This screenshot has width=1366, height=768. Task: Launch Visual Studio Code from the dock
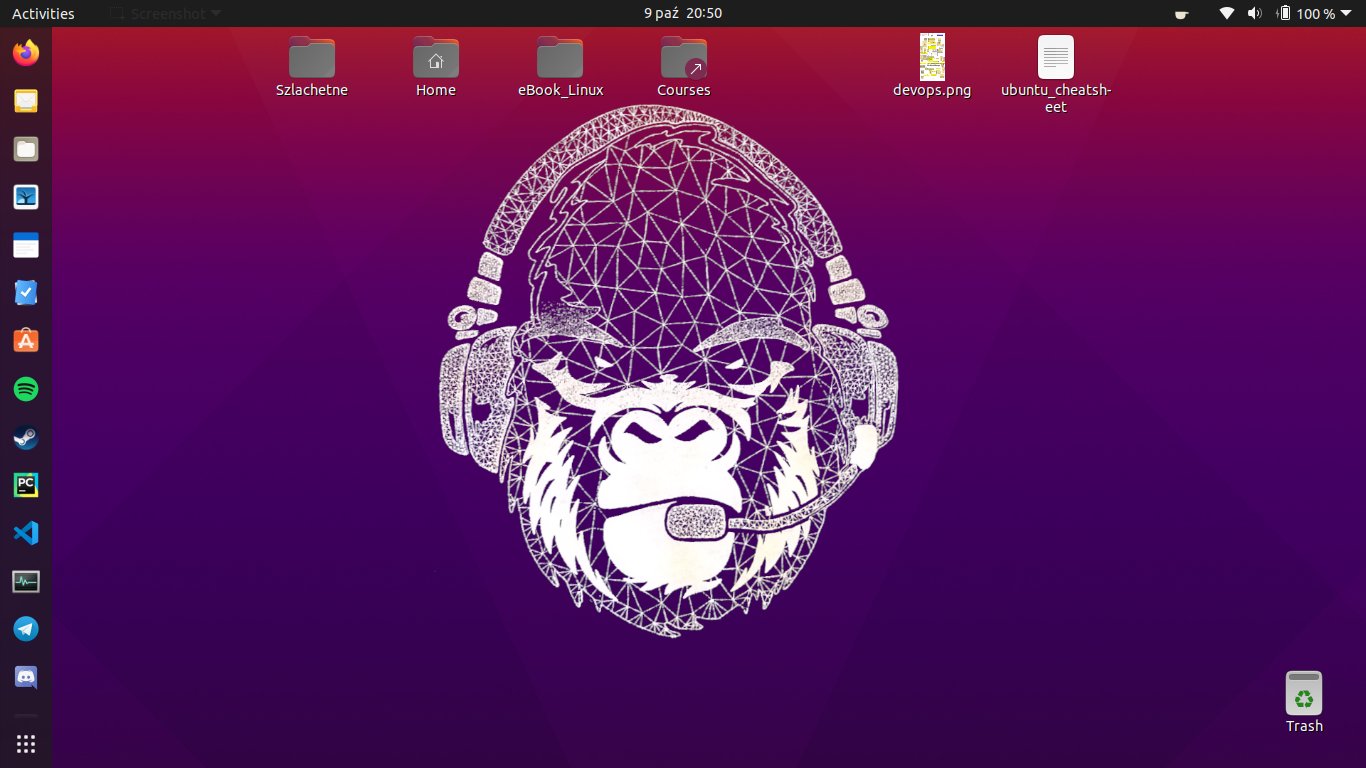26,533
